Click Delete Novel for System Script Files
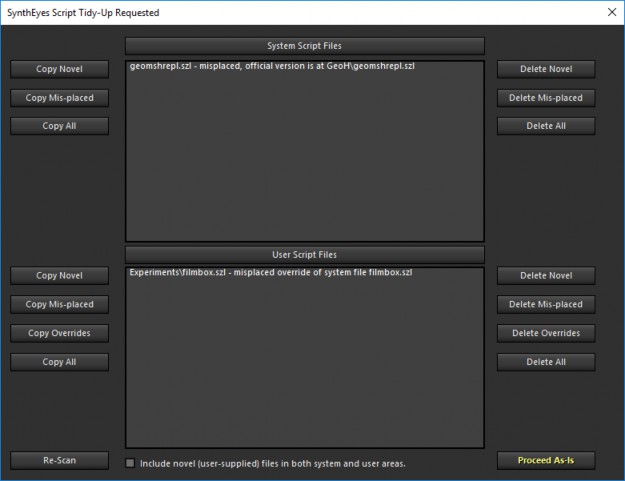Image resolution: width=625 pixels, height=481 pixels. point(546,69)
